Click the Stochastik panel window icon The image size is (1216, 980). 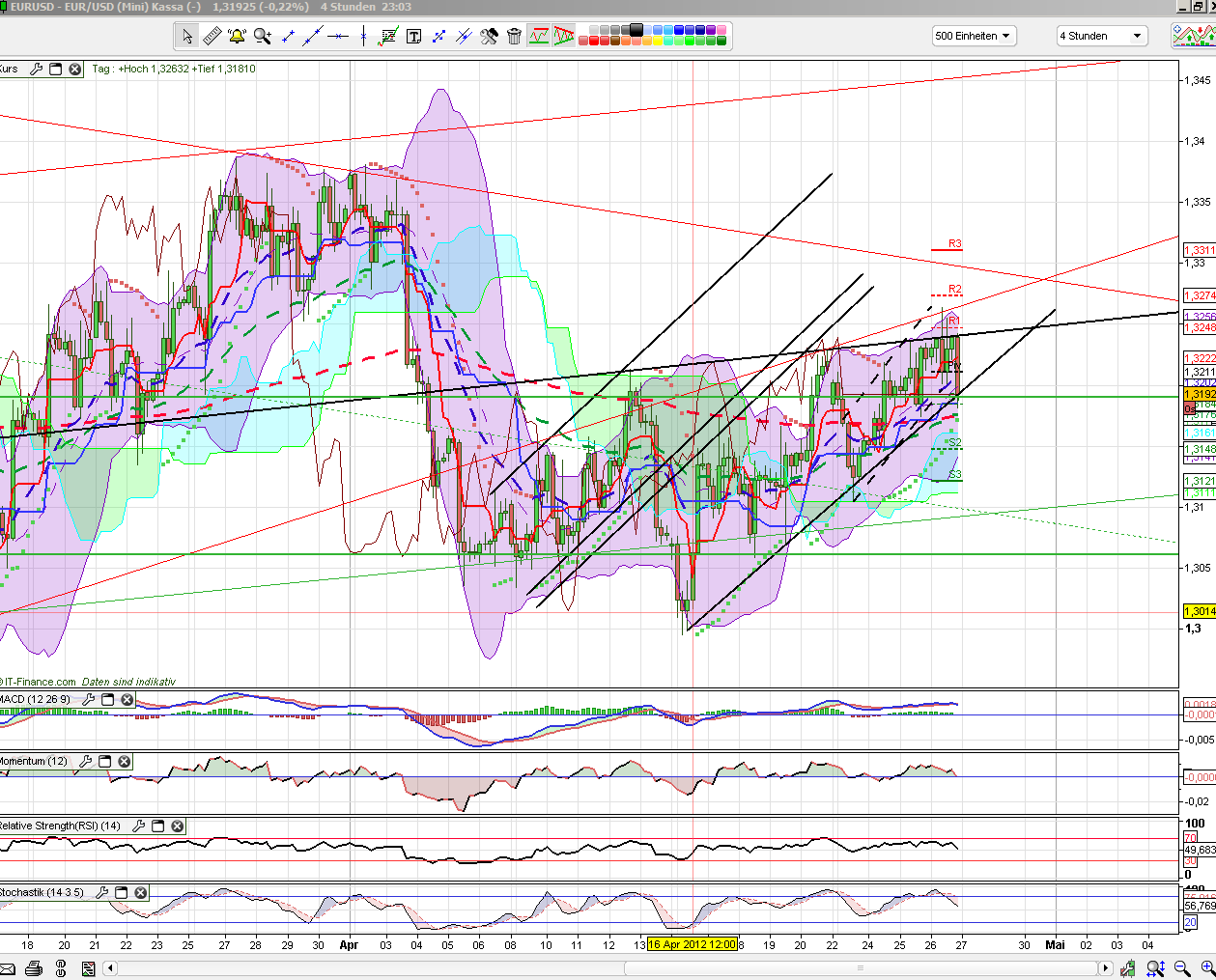[122, 893]
